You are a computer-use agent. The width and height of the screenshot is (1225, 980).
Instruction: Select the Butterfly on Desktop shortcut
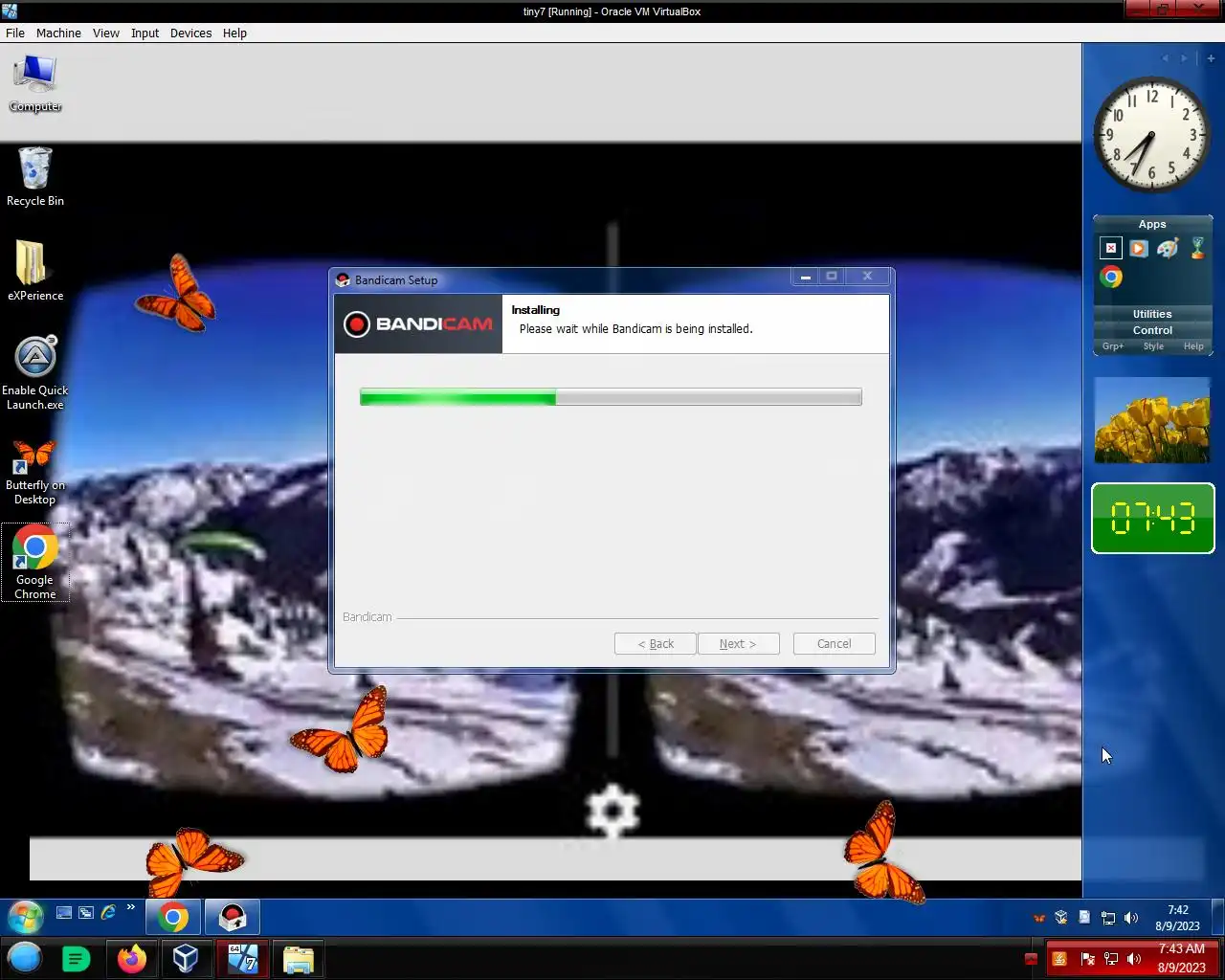tap(35, 473)
